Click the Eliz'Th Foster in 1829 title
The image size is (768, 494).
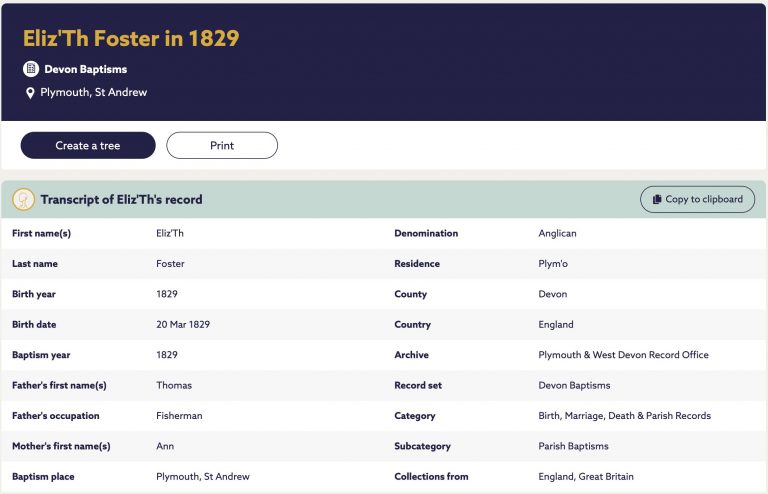click(x=131, y=38)
